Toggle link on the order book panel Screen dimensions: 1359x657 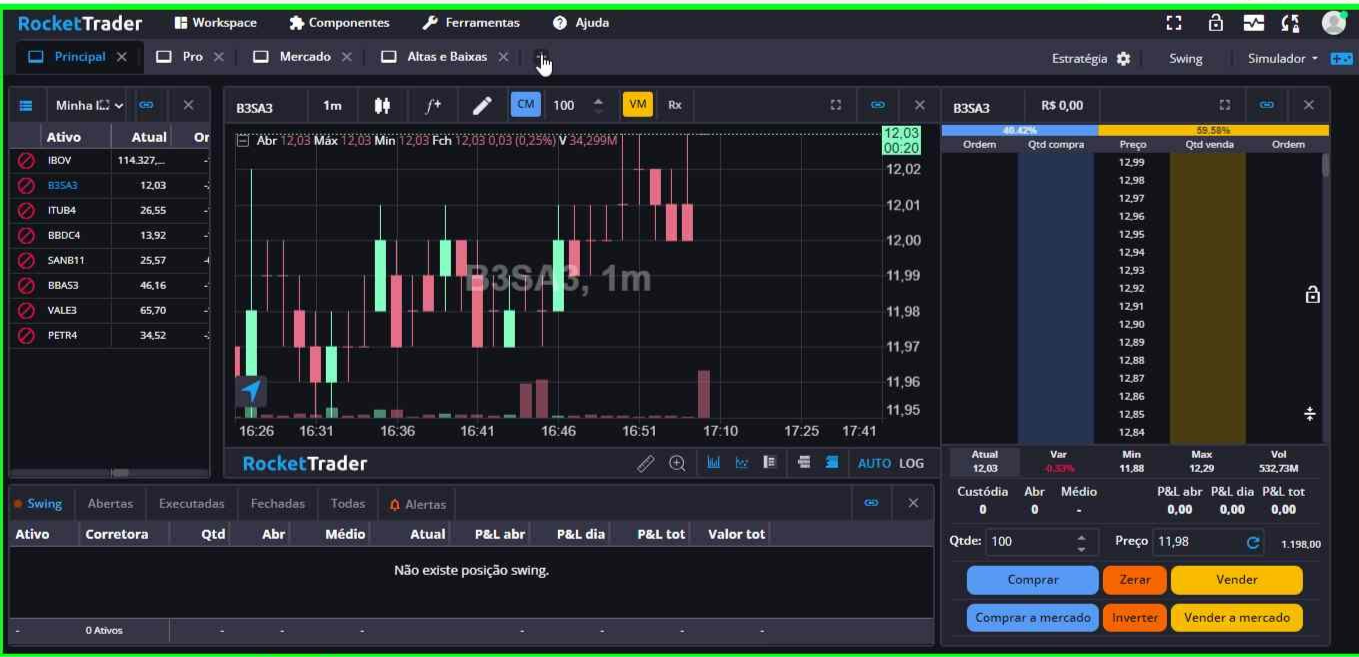1266,105
